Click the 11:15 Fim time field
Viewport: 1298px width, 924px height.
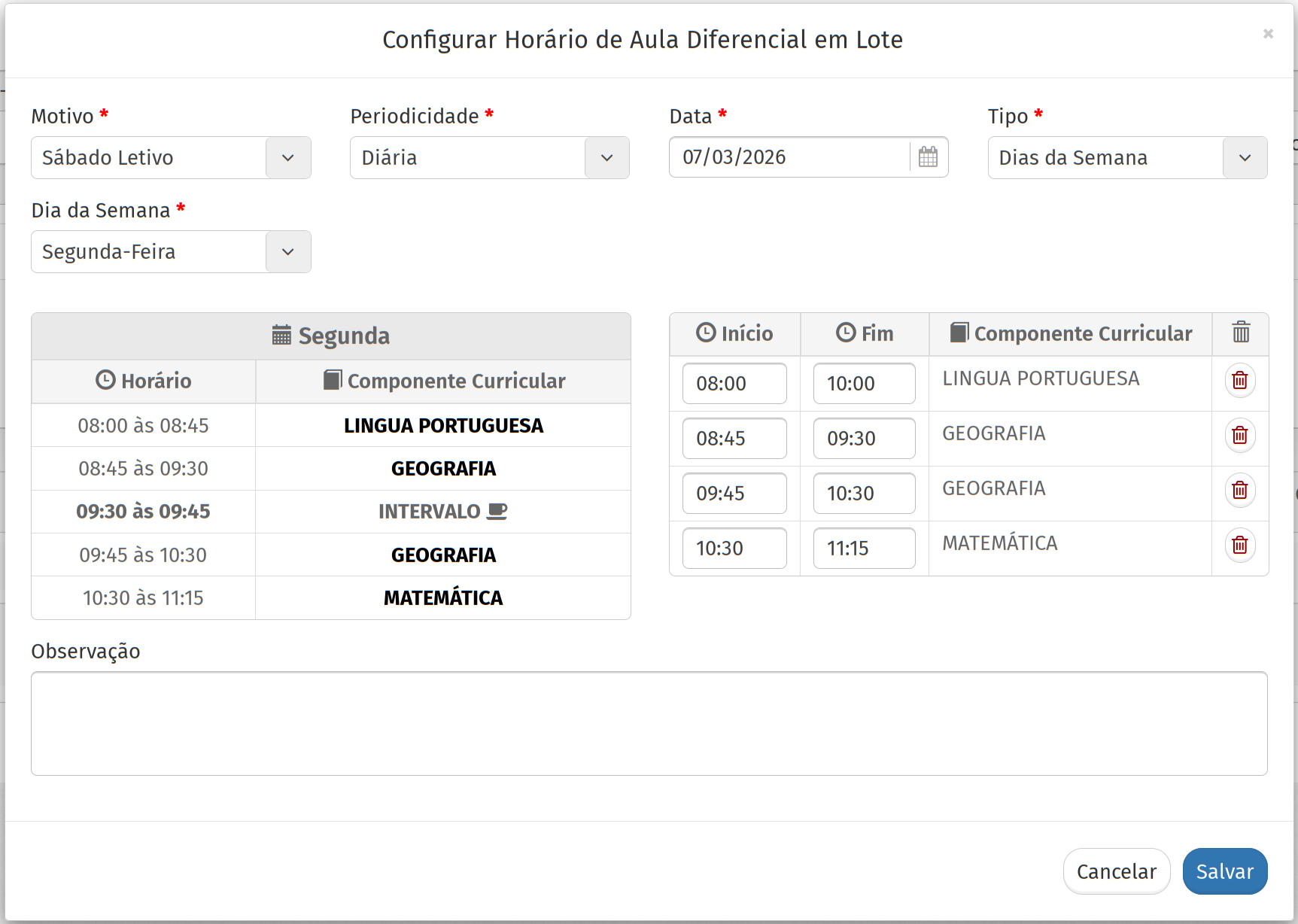coord(864,549)
